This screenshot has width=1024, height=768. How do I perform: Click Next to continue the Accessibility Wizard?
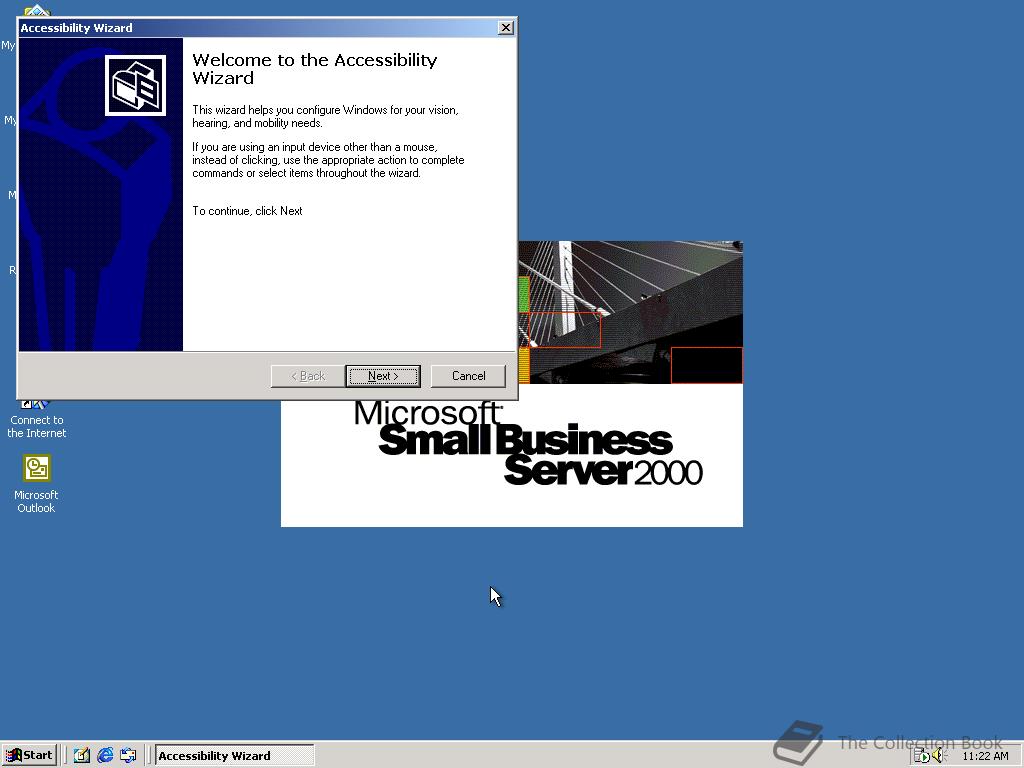tap(383, 376)
